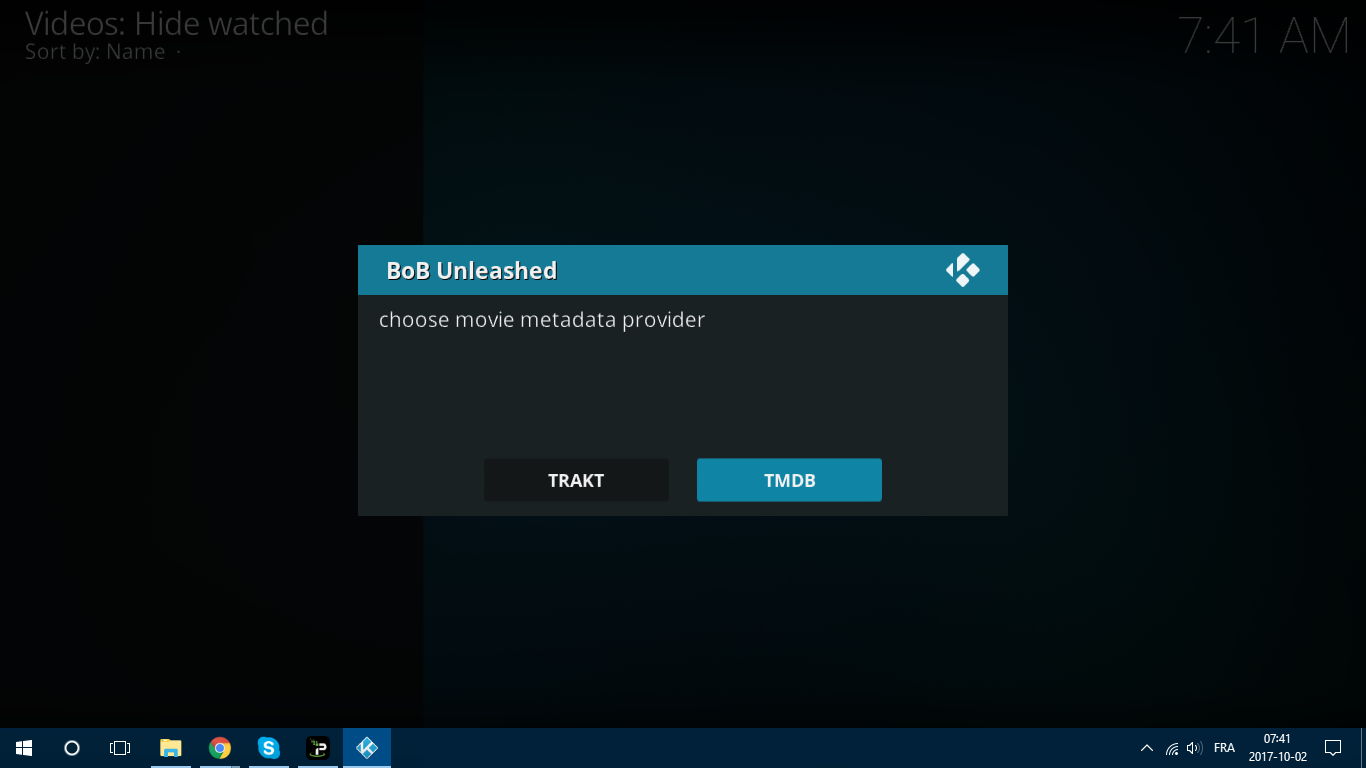Click the Videos: Hide watched heading
This screenshot has width=1366, height=768.
coord(176,24)
